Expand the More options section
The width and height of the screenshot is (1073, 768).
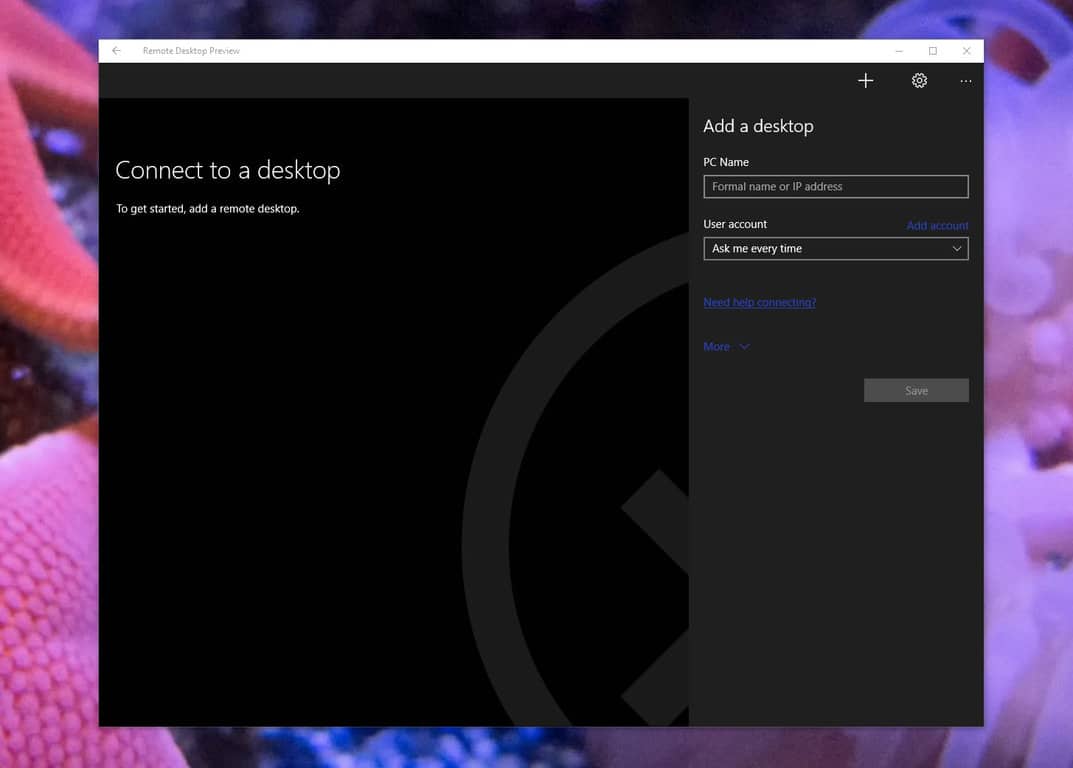726,346
